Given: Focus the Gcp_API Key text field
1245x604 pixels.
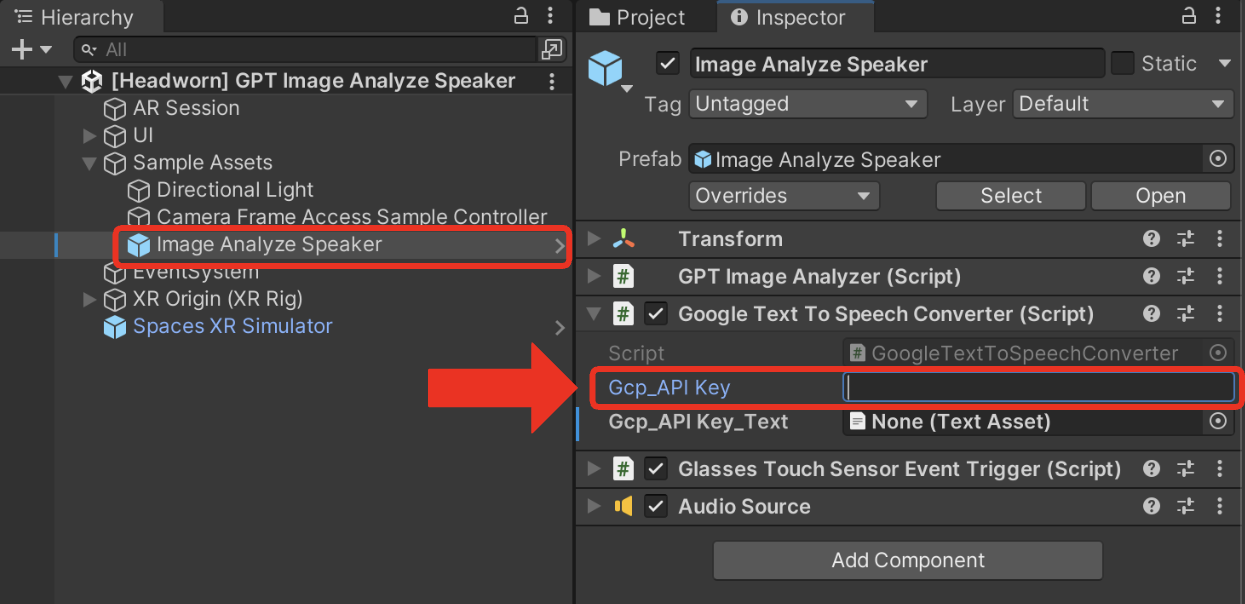Looking at the screenshot, I should tap(1039, 388).
